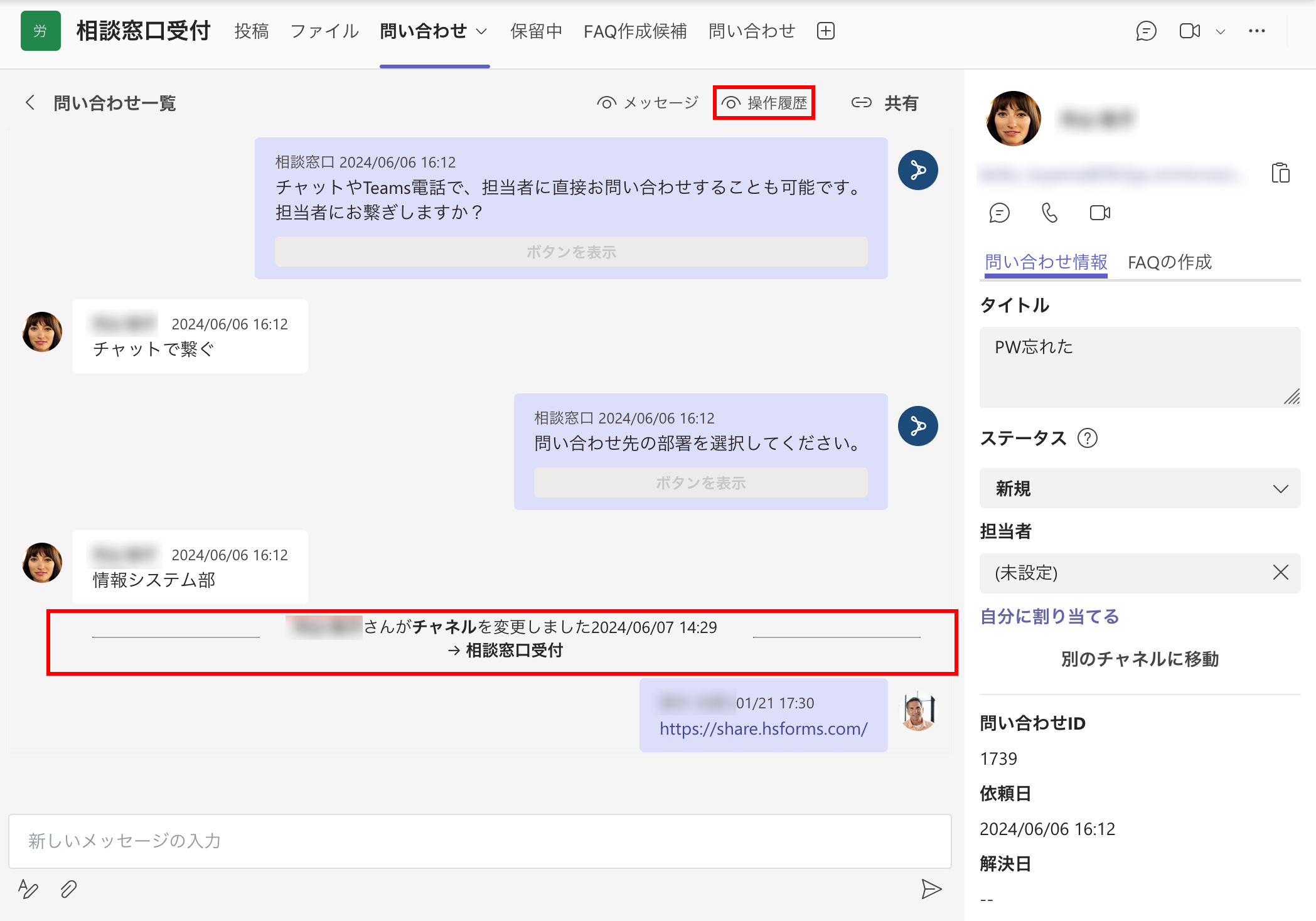Start chat with requester from side panel
1316x921 pixels.
(x=999, y=213)
